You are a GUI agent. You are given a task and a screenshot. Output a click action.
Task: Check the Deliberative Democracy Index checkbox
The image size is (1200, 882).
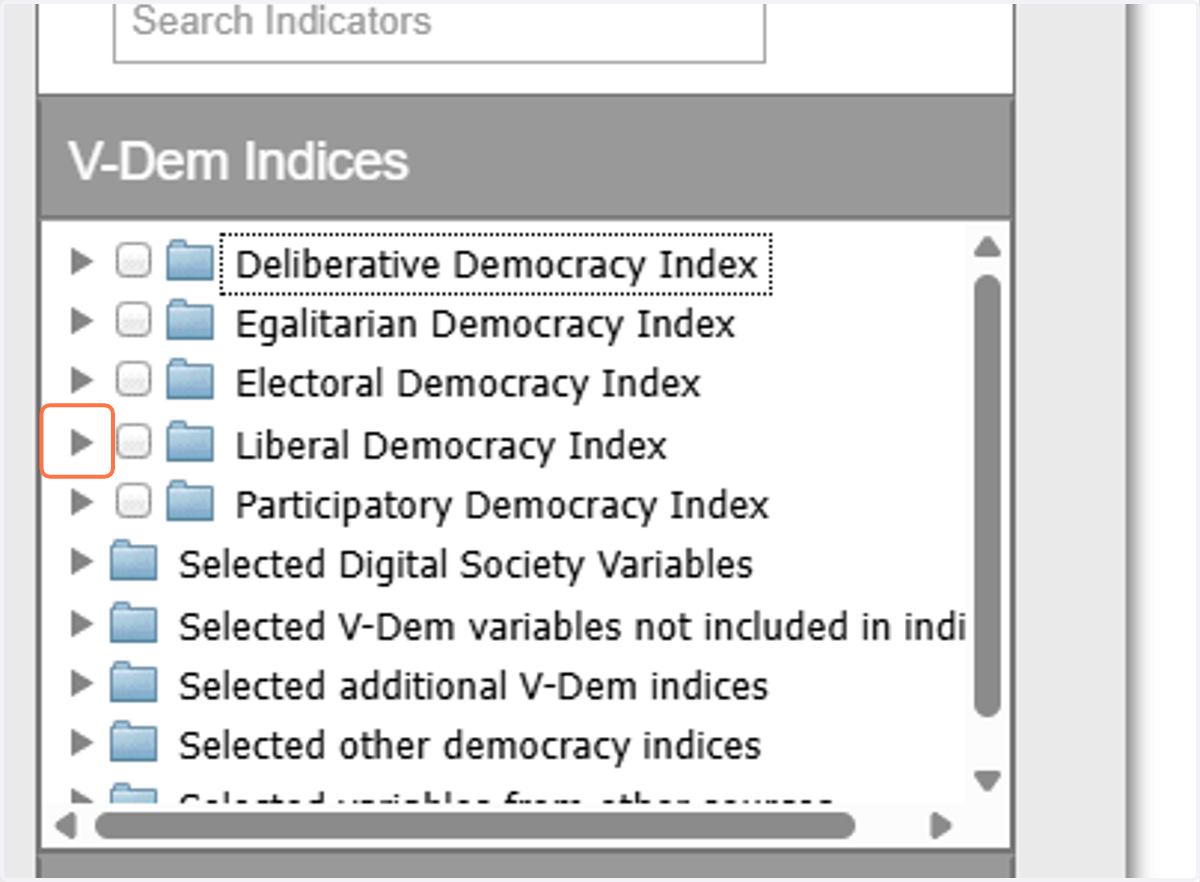(x=133, y=262)
